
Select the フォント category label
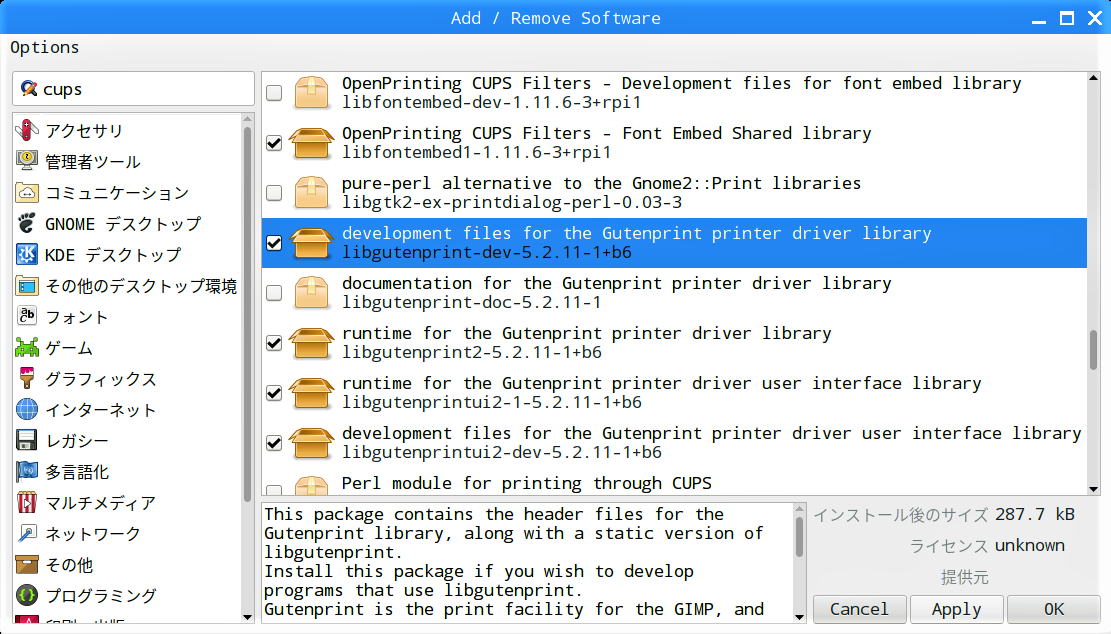[77, 317]
